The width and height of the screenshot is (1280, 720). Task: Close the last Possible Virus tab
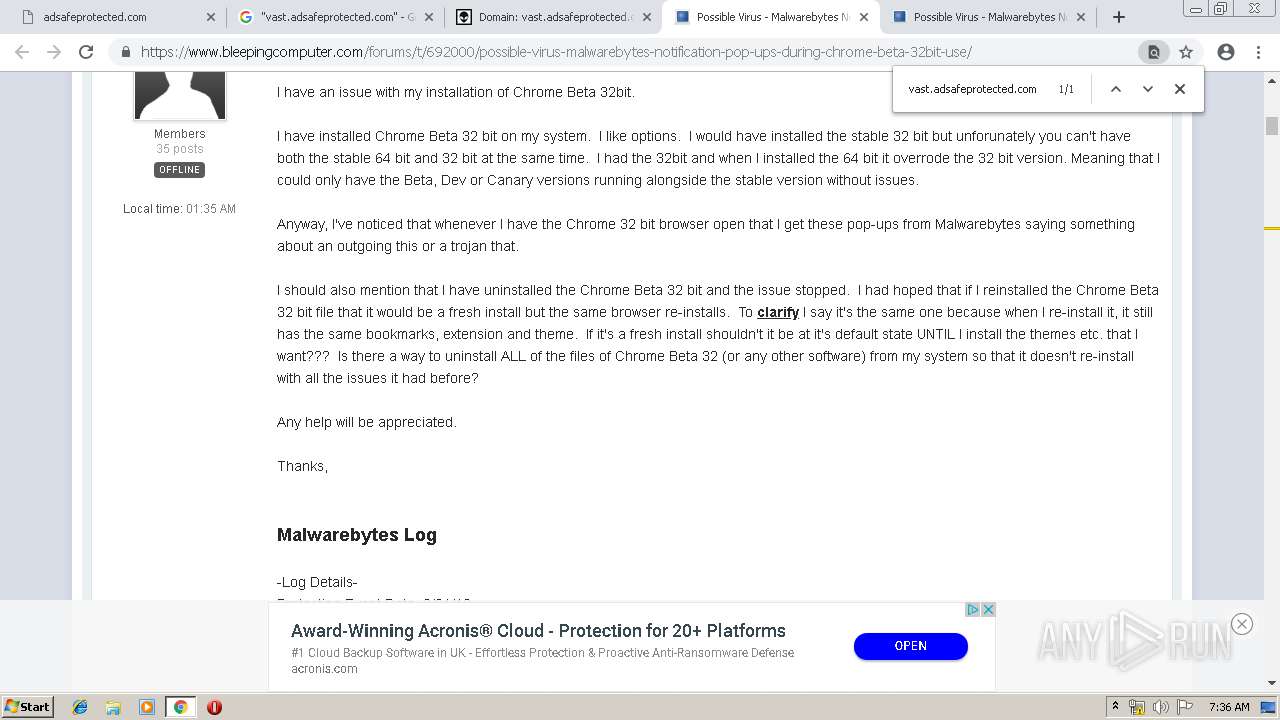[x=1081, y=17]
